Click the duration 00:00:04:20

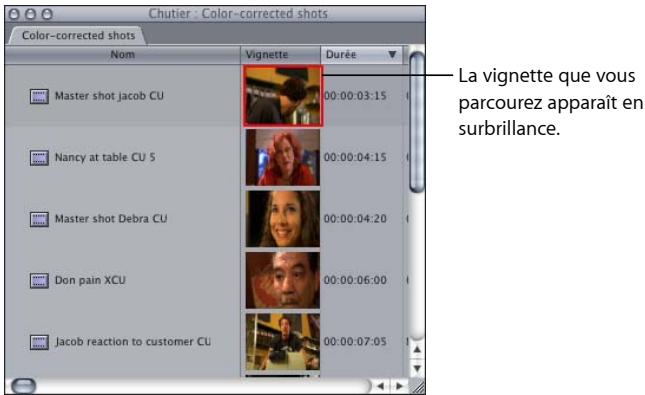355,218
